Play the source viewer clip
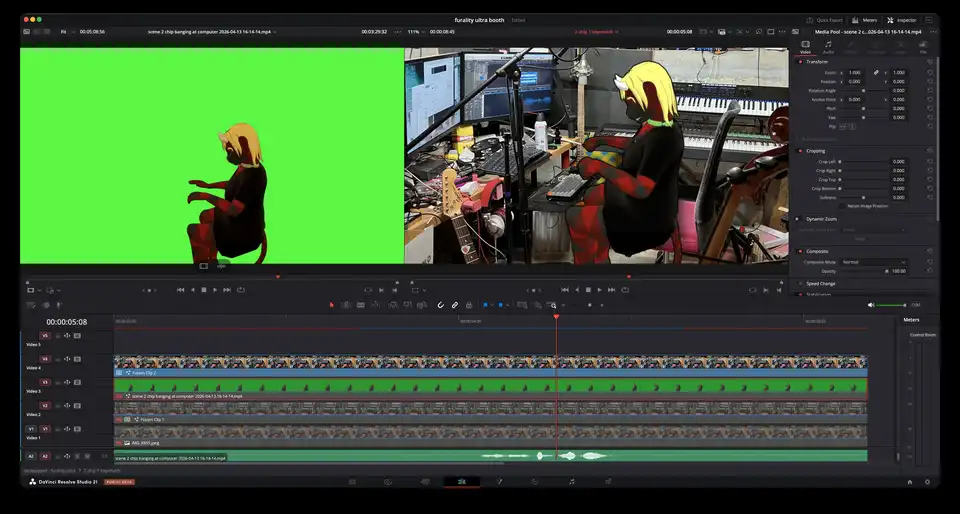The image size is (960, 514). pos(215,290)
